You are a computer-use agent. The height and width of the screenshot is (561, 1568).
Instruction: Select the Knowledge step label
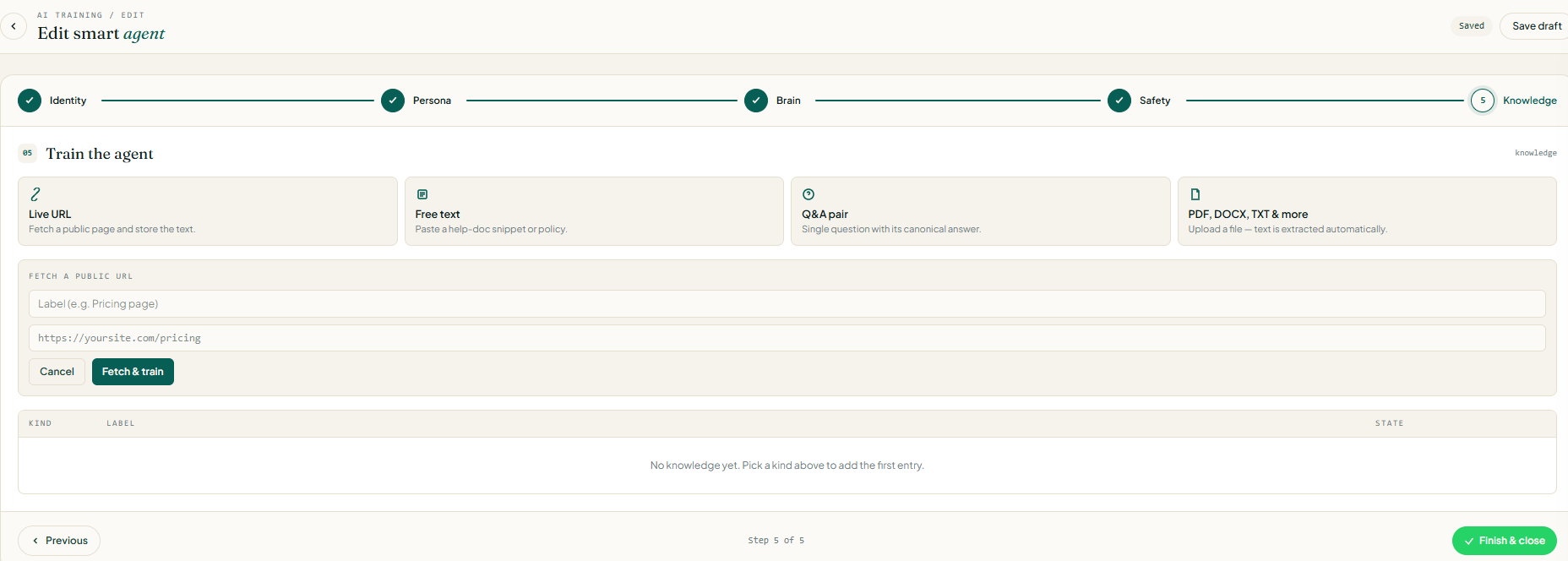[1529, 101]
